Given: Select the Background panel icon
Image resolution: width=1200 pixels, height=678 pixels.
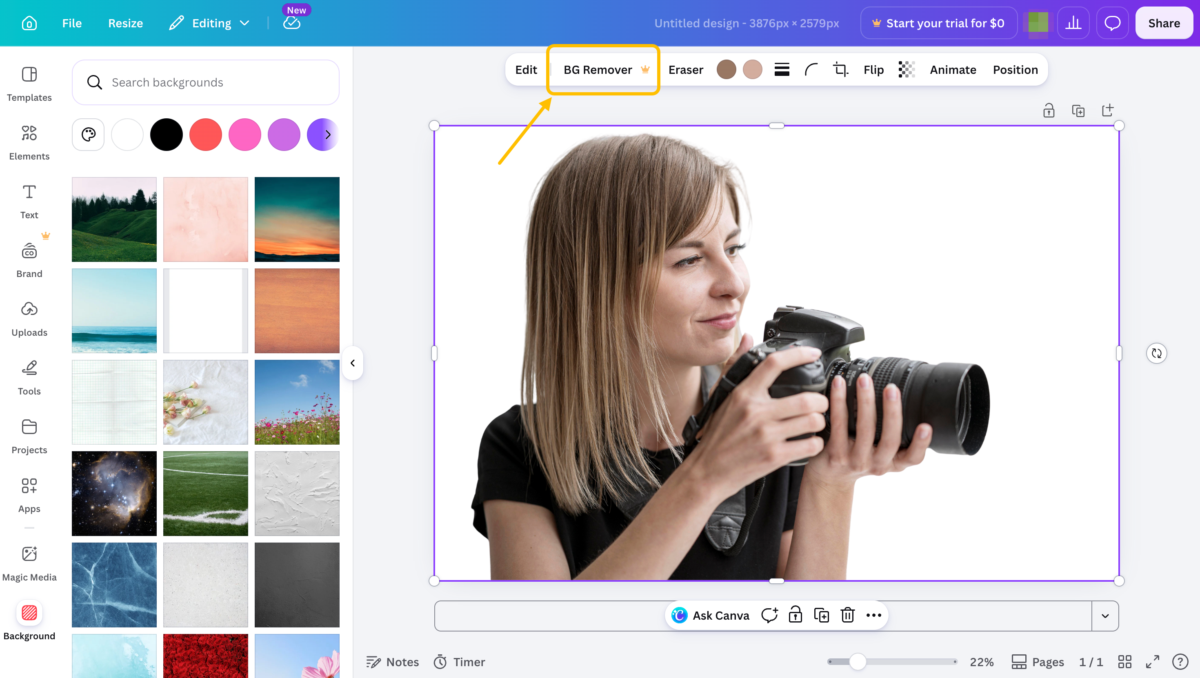Looking at the screenshot, I should 29,612.
